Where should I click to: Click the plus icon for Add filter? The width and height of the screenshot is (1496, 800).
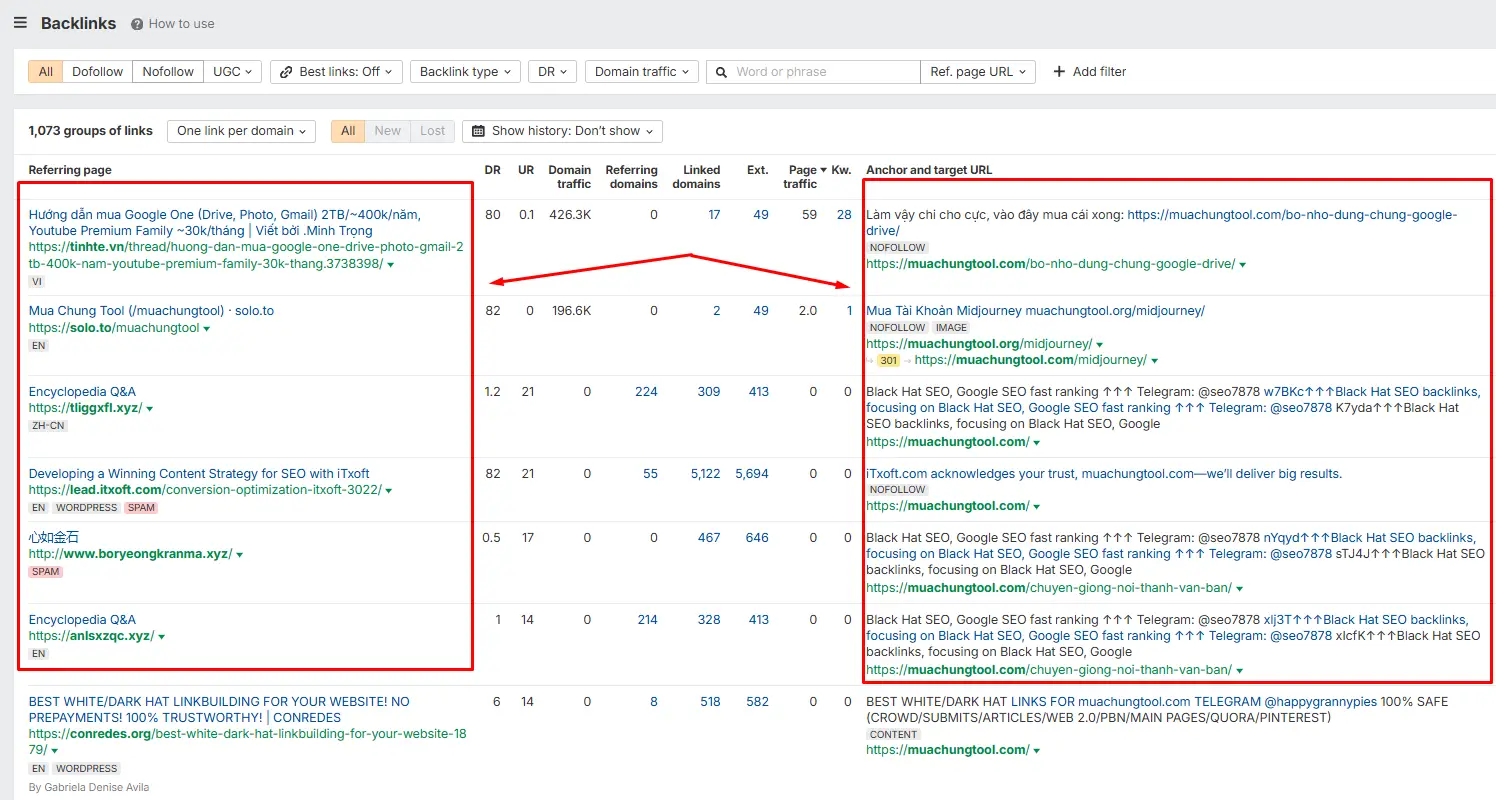click(x=1059, y=72)
